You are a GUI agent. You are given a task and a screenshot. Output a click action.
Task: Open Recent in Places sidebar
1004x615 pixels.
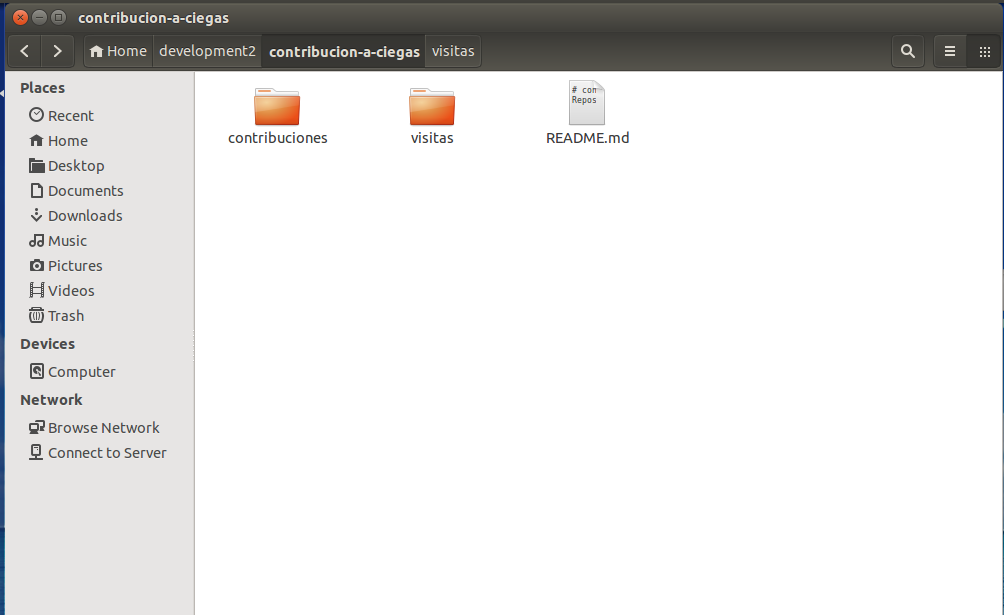(x=70, y=116)
